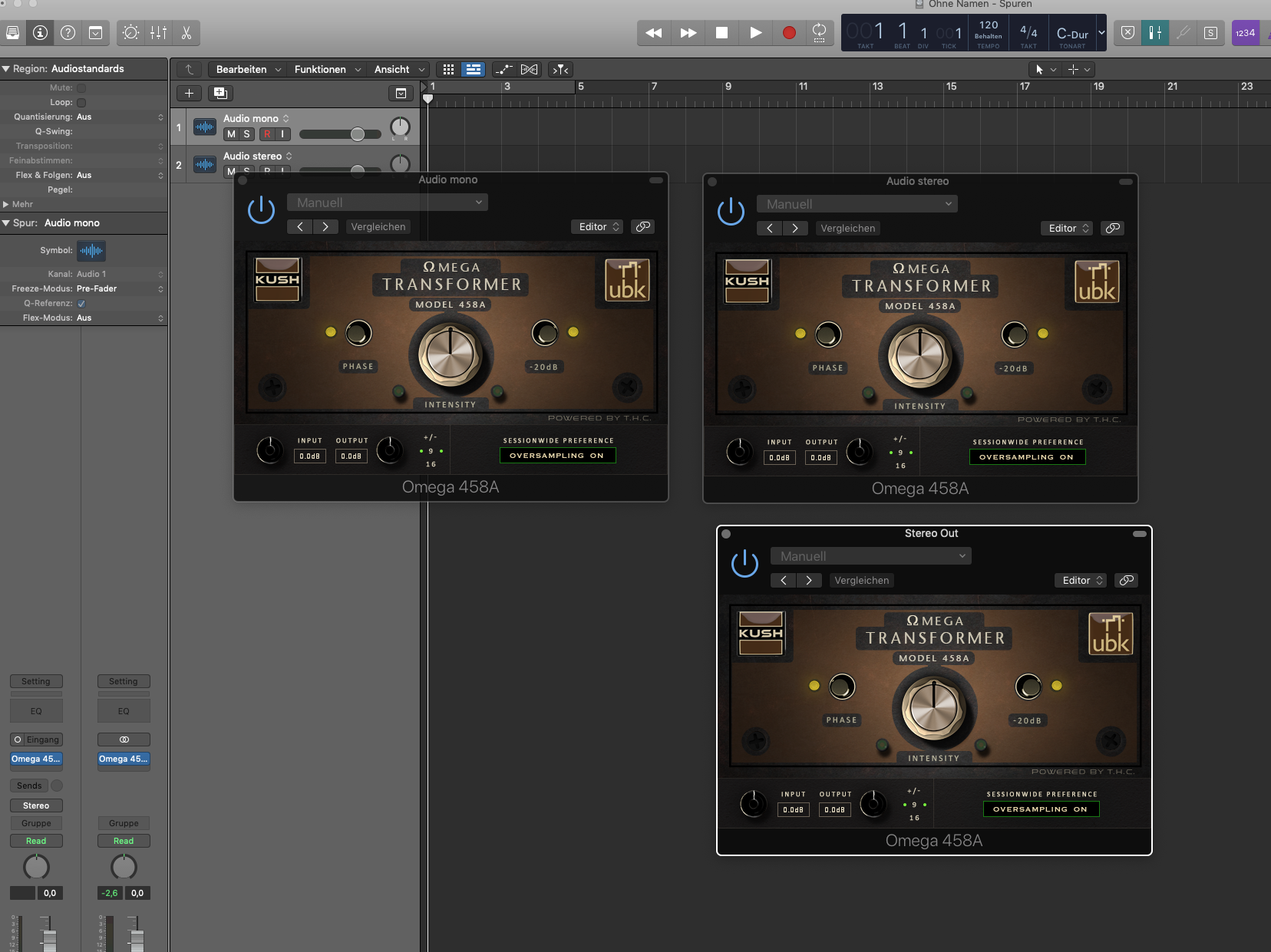1271x952 pixels.
Task: Mute the Audio mono track
Action: pyautogui.click(x=231, y=134)
